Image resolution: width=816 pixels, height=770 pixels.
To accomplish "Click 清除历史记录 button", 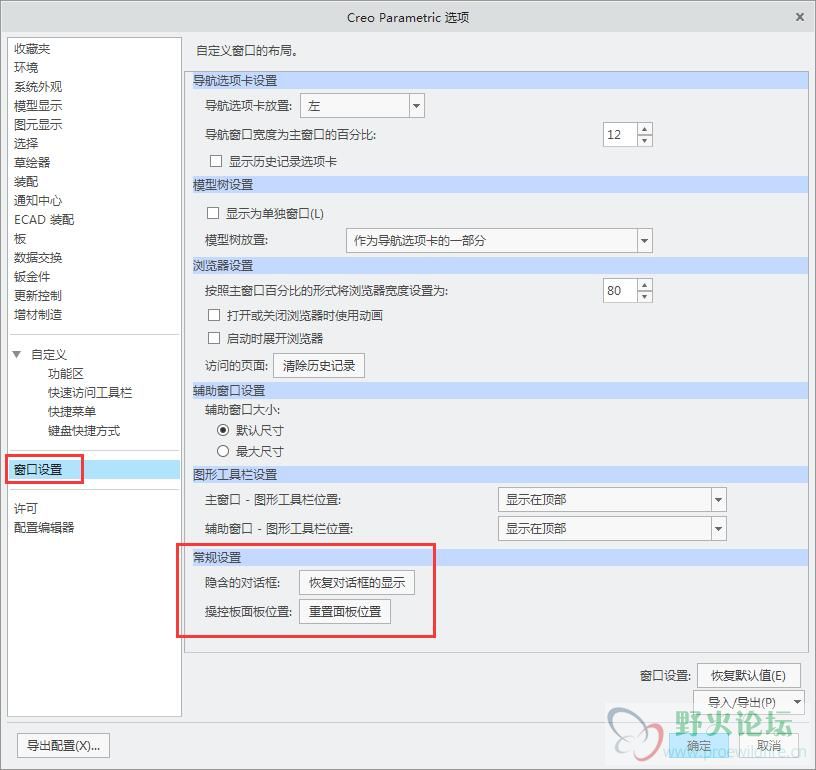I will (319, 366).
